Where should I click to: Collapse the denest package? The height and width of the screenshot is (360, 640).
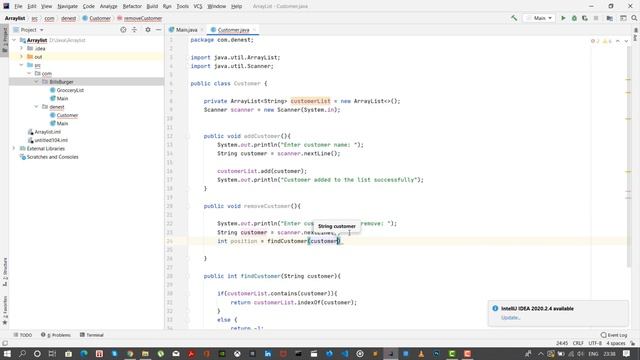tap(37, 107)
